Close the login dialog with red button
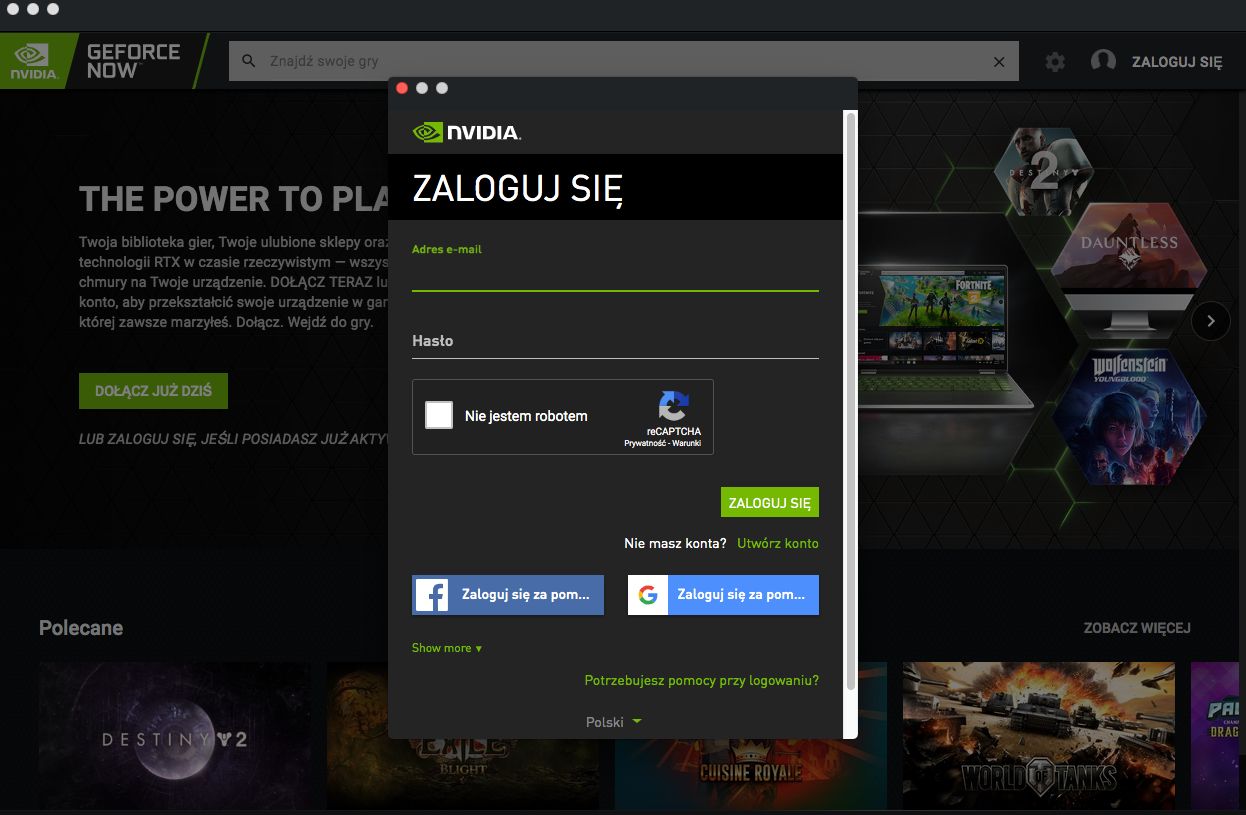 tap(402, 88)
